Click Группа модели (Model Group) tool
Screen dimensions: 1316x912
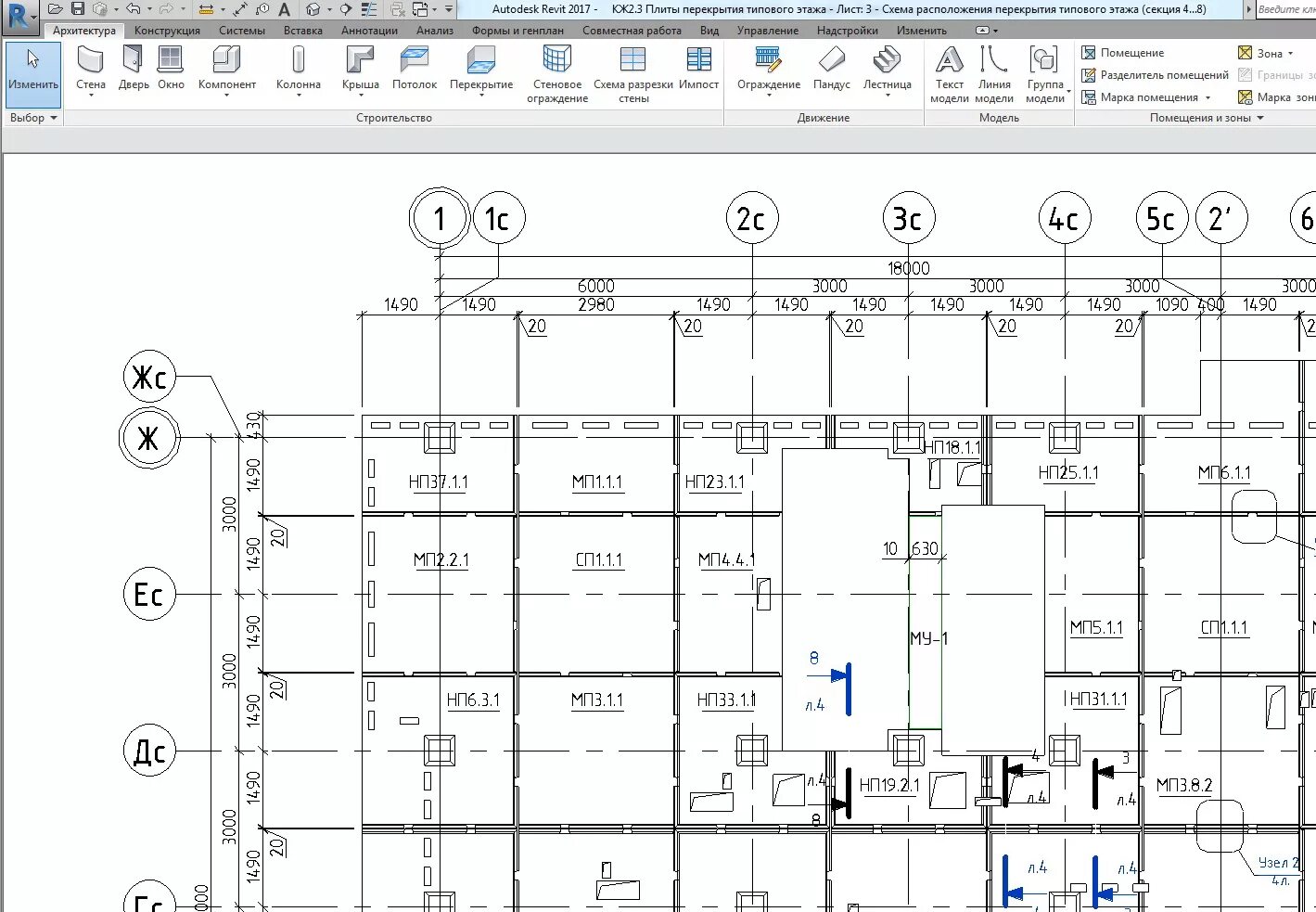pyautogui.click(x=1045, y=74)
